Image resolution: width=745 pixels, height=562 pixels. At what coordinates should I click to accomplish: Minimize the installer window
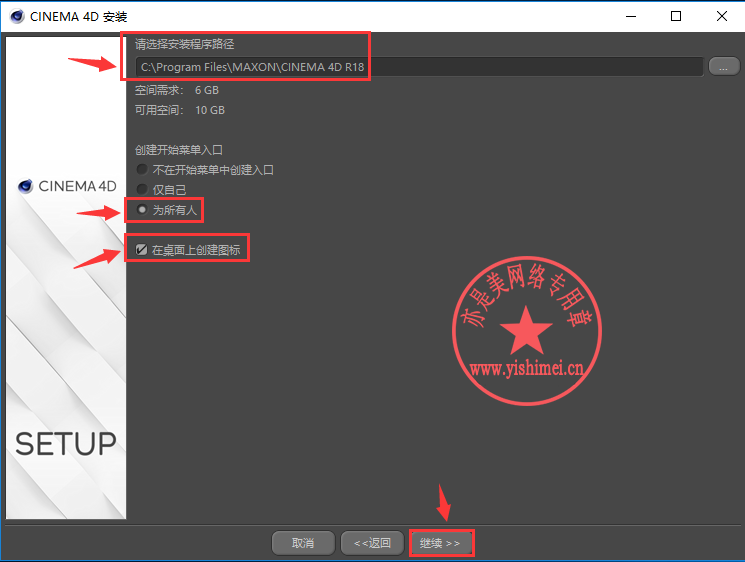click(631, 16)
